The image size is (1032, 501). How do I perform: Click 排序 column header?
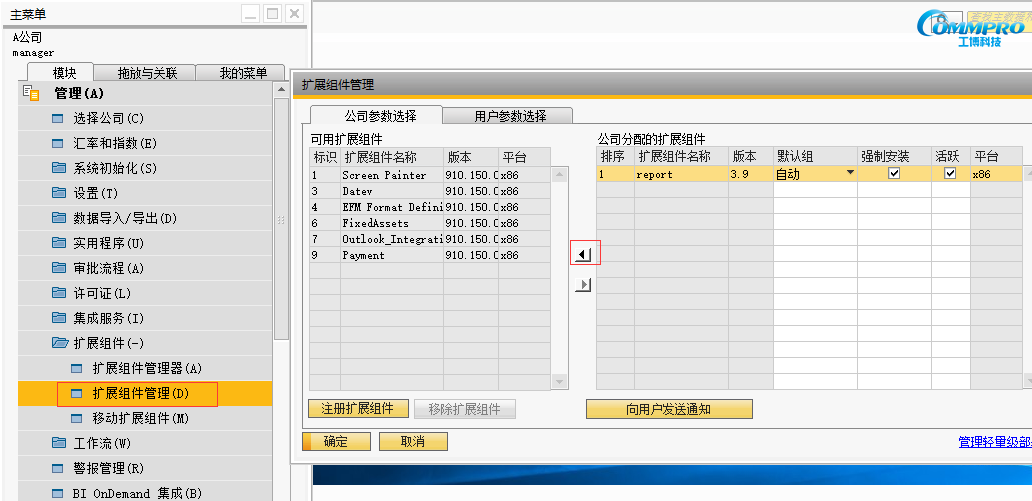[x=615, y=157]
